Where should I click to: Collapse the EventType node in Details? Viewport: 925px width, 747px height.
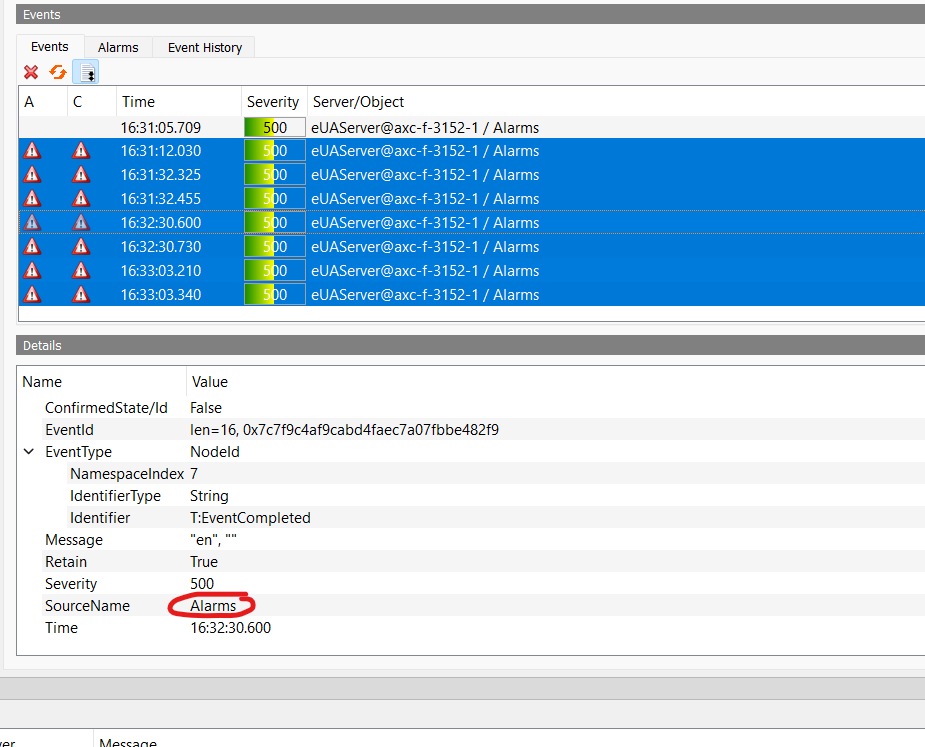pos(28,452)
